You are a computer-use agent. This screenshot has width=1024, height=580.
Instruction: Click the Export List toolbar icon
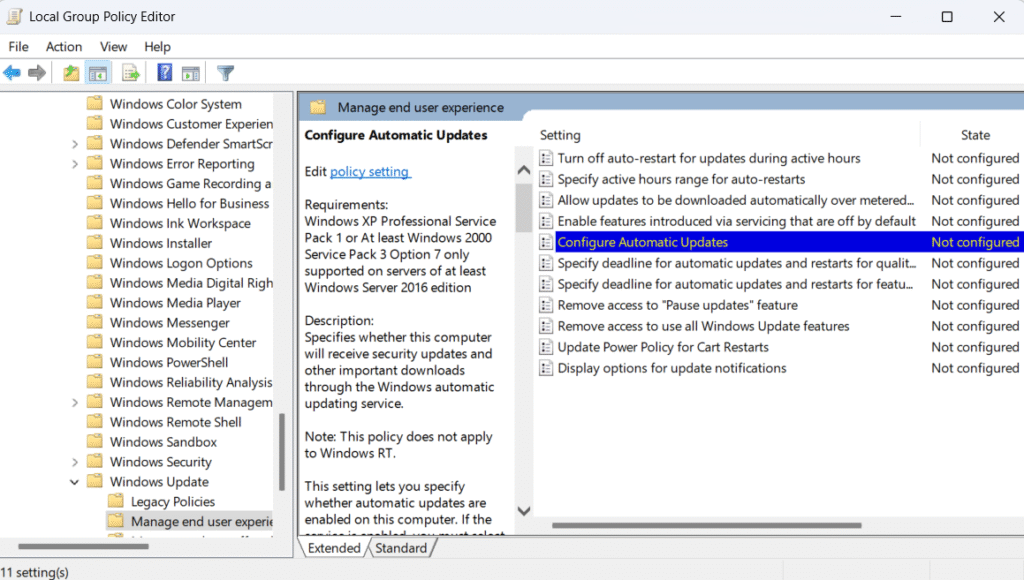click(x=130, y=73)
